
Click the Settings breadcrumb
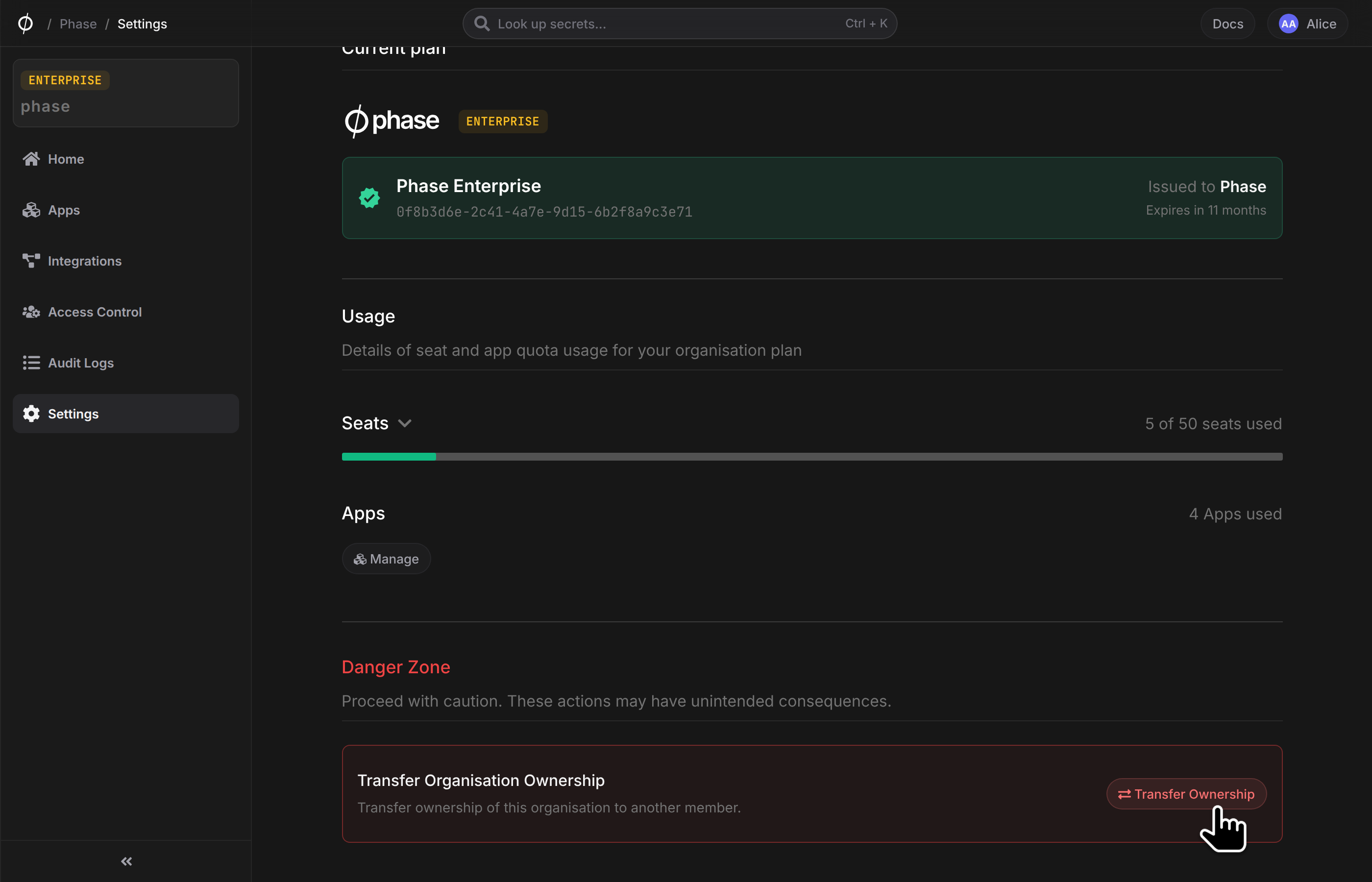[142, 24]
